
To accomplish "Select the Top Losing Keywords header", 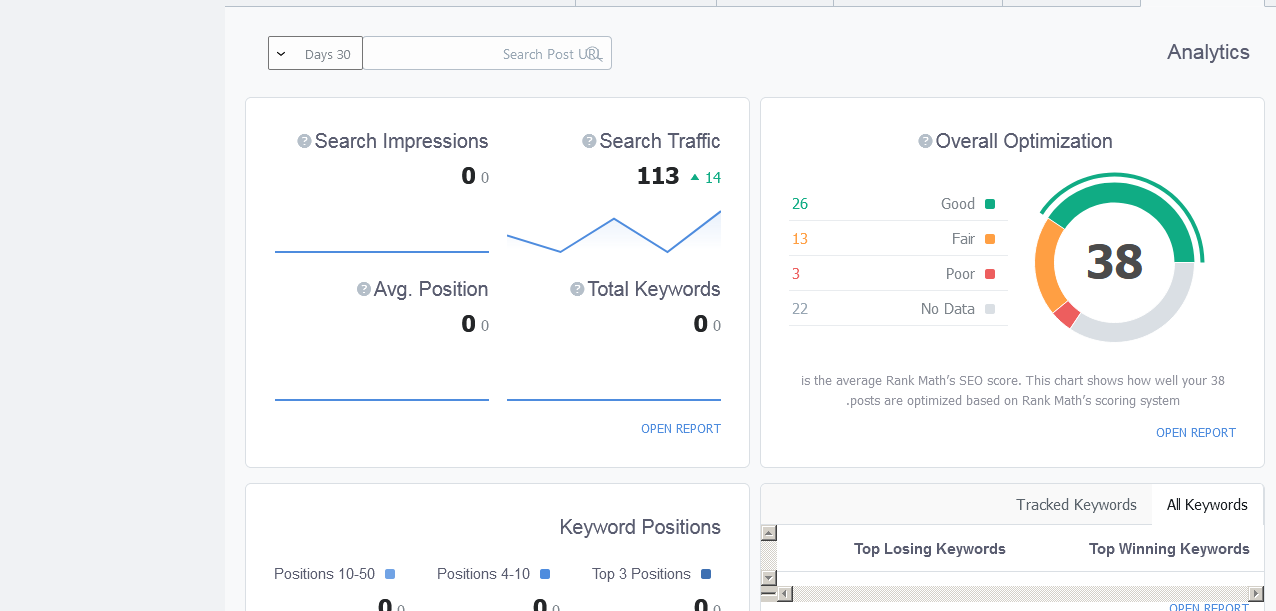I will pos(930,549).
